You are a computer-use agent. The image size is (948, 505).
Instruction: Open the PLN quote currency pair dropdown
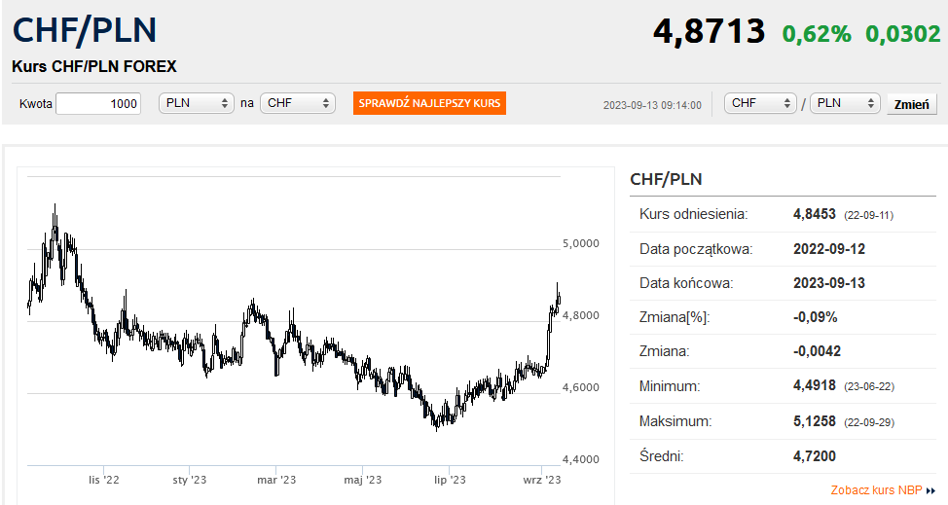coord(845,103)
